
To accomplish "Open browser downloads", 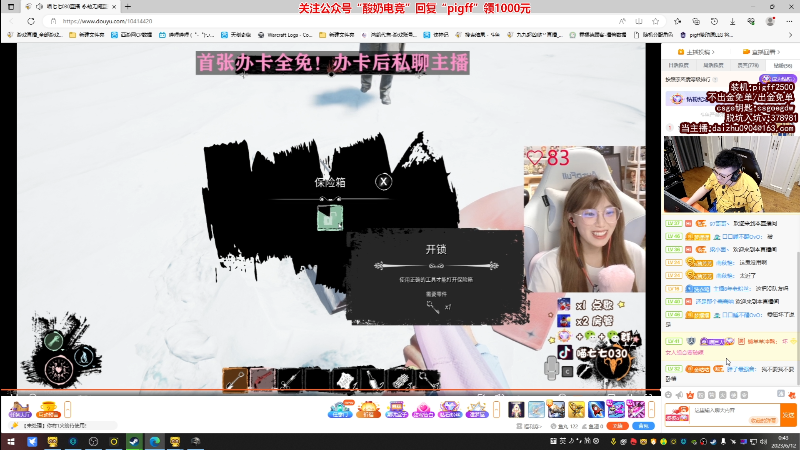I will point(733,21).
